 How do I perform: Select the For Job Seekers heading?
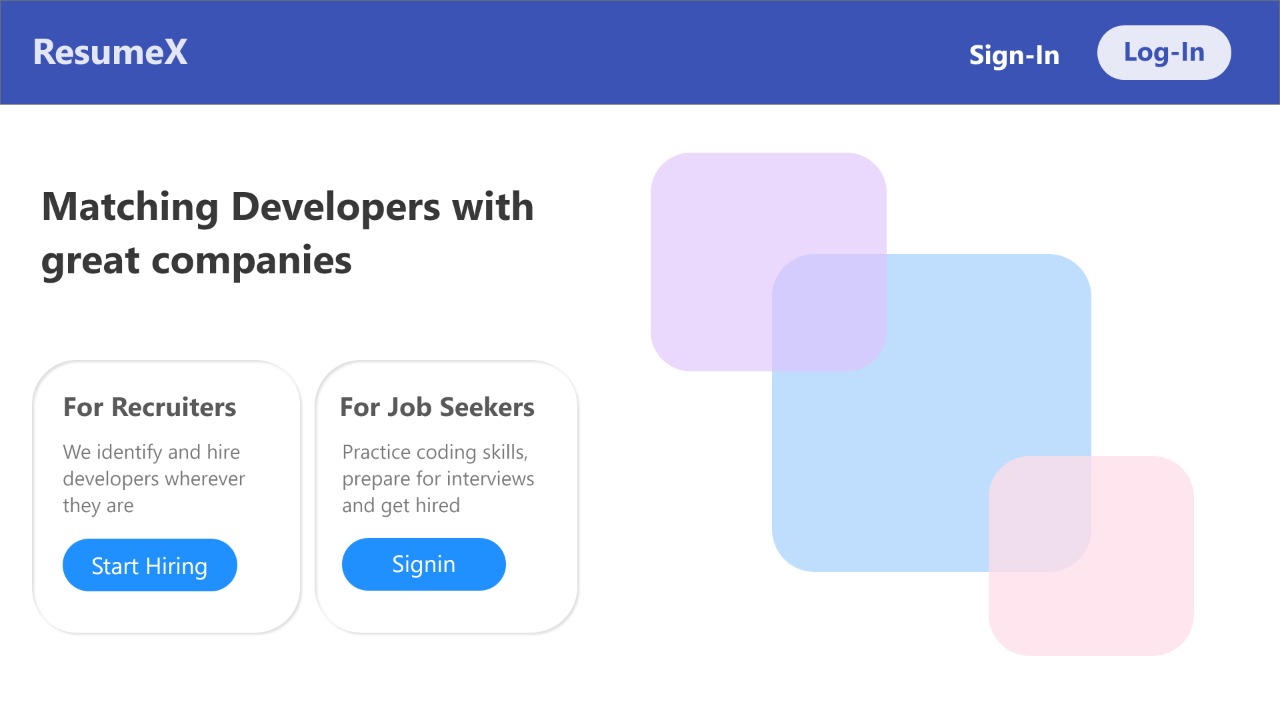pyautogui.click(x=437, y=407)
